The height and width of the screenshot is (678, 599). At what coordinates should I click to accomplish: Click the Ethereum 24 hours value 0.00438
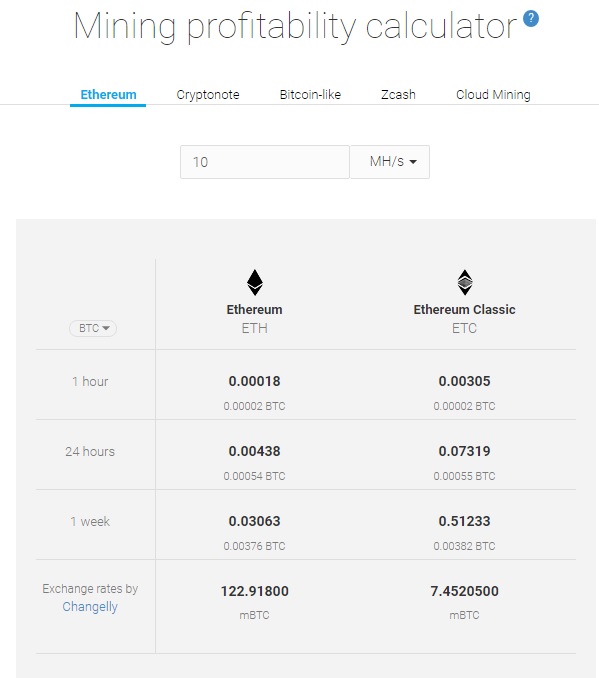[254, 451]
